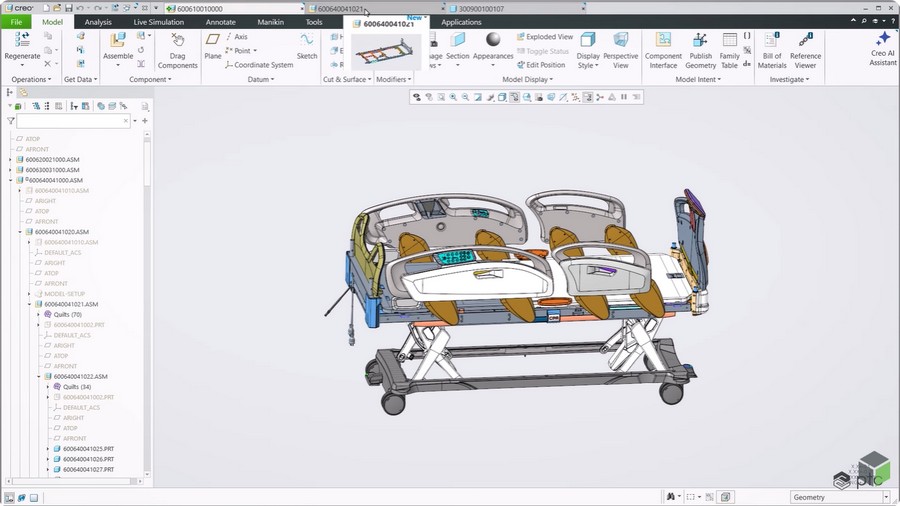
Task: Click the Undo arrow
Action: coord(80,8)
